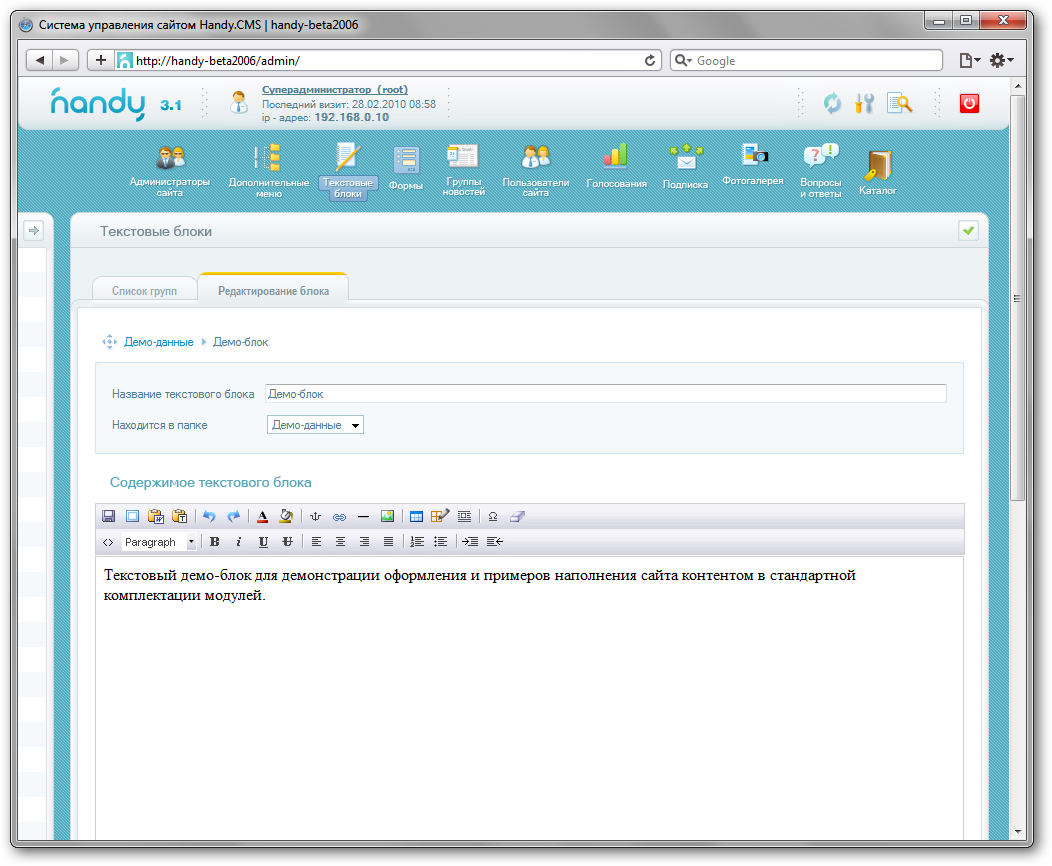
Task: Click the Суперадминистратор (root) link
Action: tap(334, 90)
